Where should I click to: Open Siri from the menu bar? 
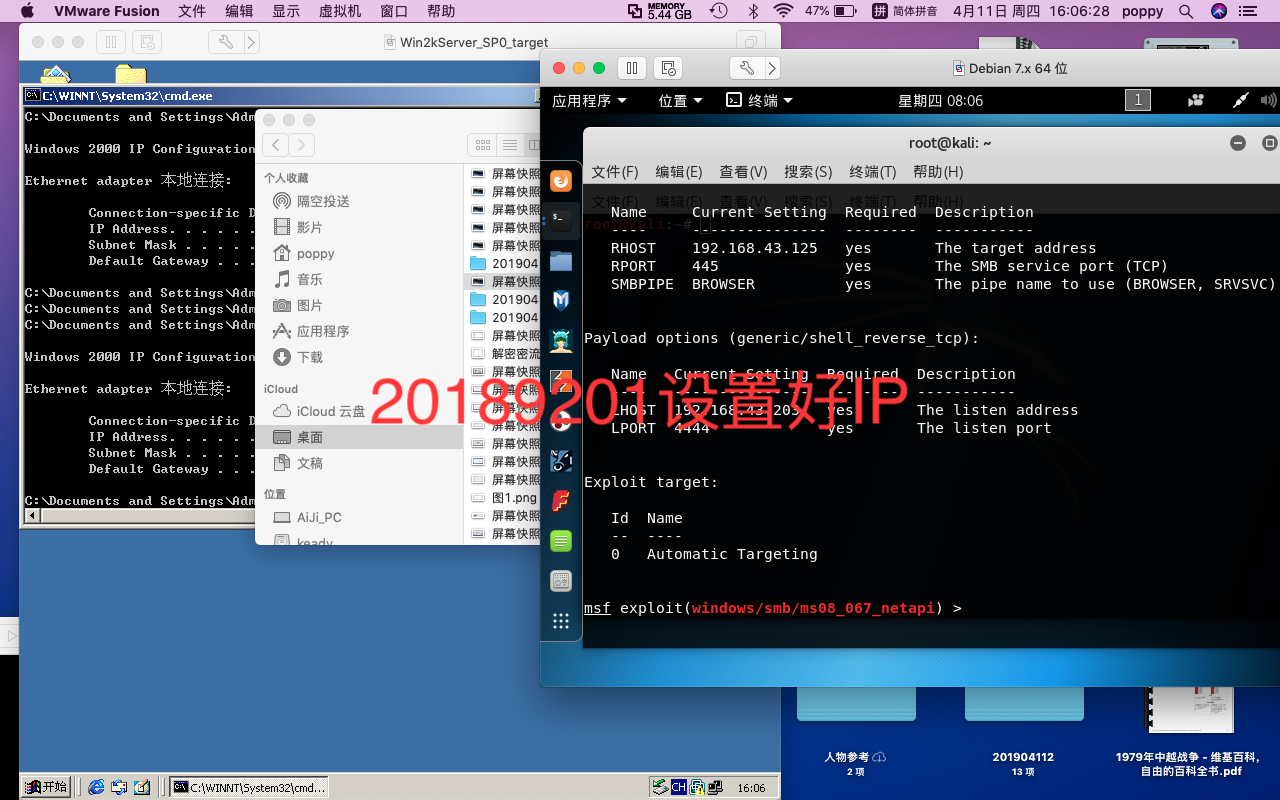tap(1218, 11)
